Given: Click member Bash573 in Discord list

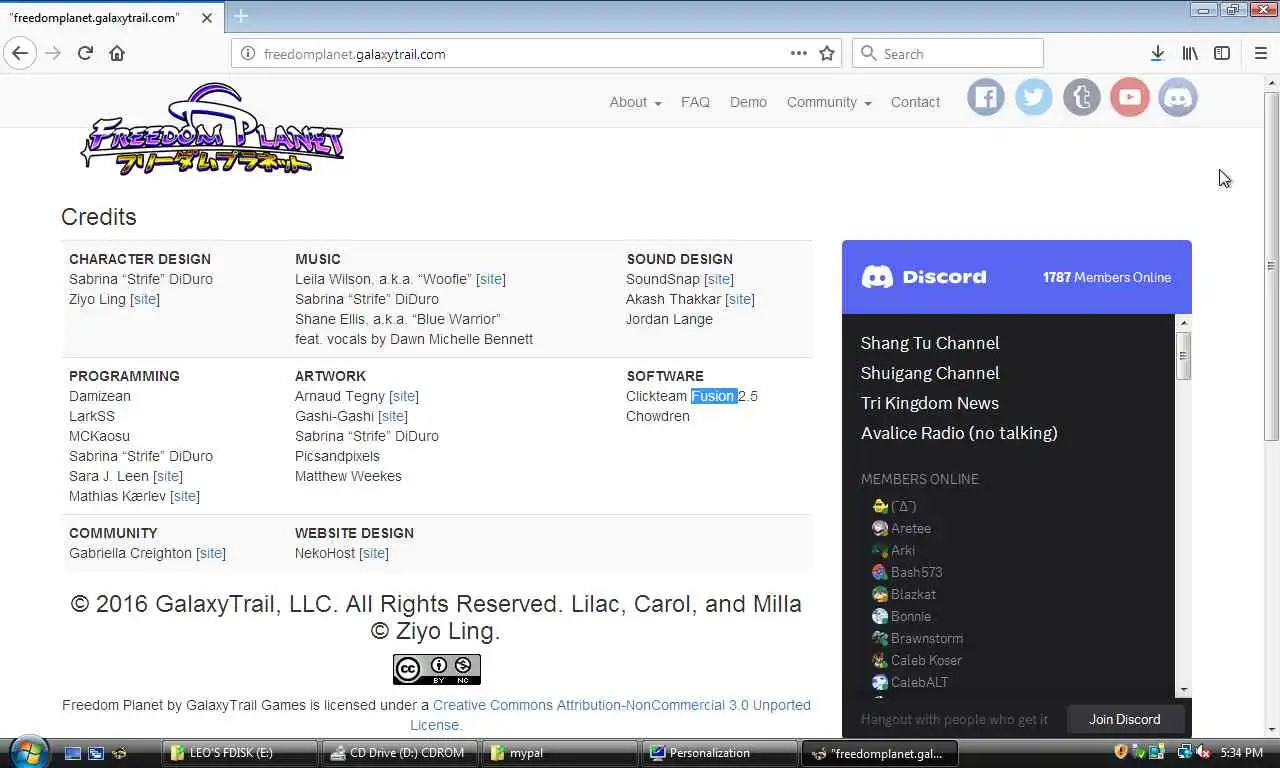Looking at the screenshot, I should [908, 572].
